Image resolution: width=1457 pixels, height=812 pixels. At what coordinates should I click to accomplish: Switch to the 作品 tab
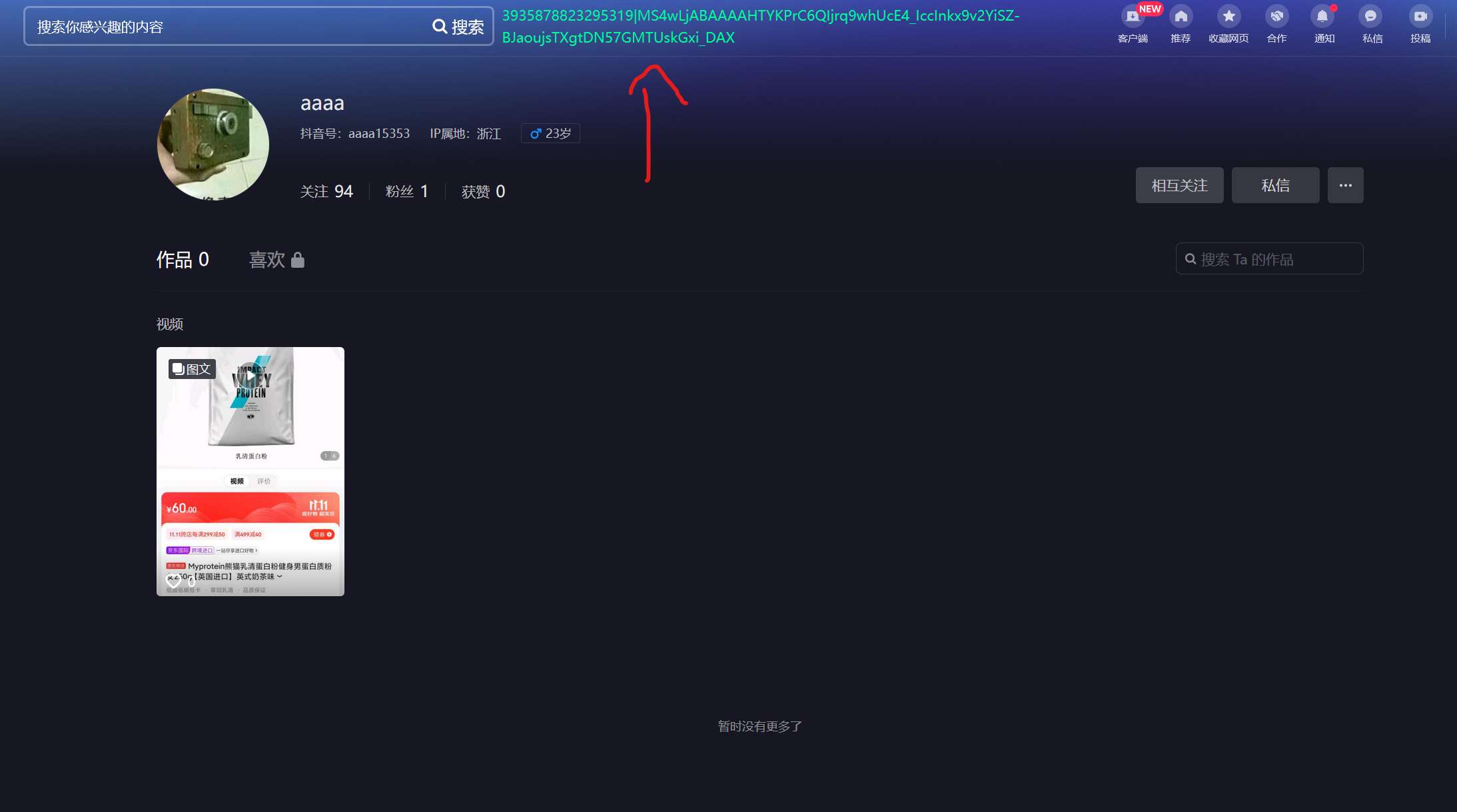coord(183,260)
